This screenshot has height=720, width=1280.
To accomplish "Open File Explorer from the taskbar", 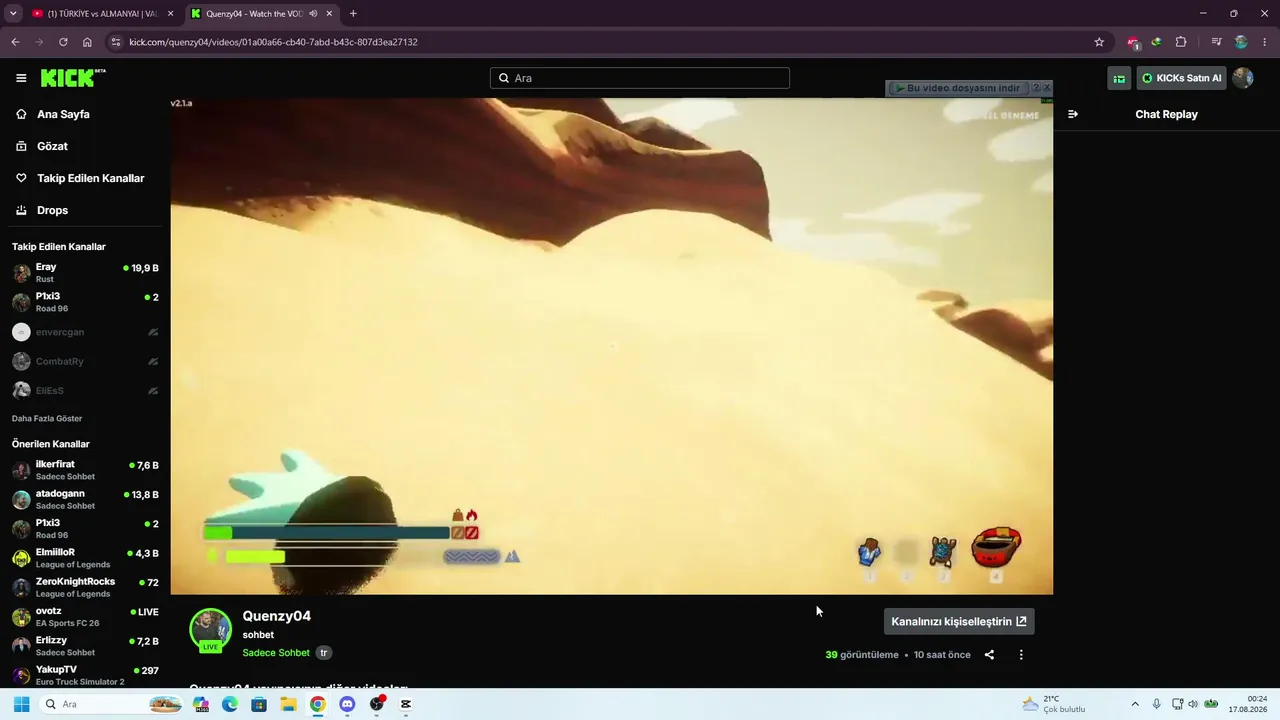I will 288,704.
